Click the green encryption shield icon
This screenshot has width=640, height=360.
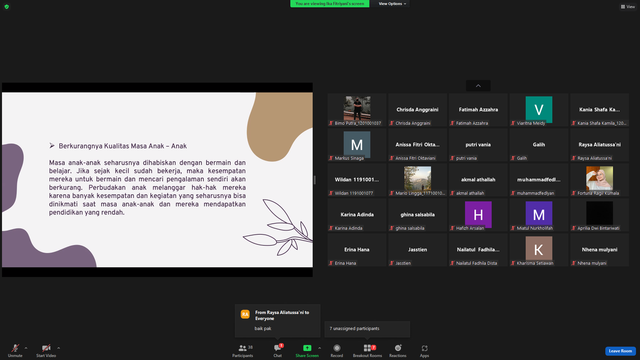point(7,7)
